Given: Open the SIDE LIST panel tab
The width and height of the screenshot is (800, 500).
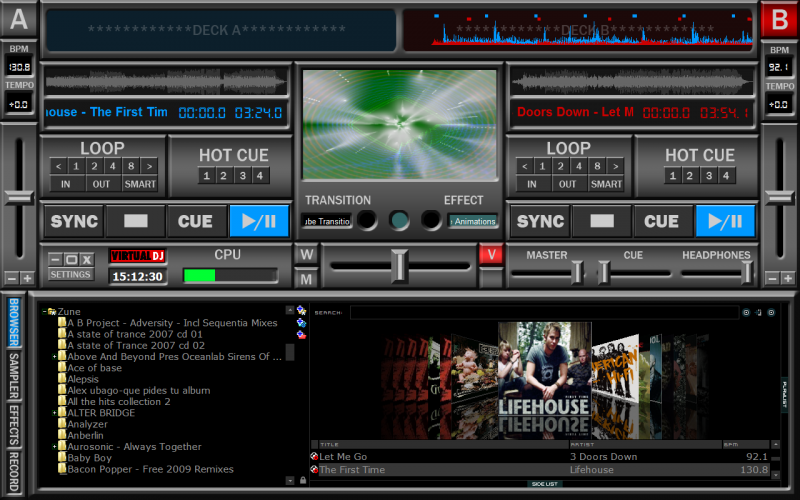Looking at the screenshot, I should [544, 484].
